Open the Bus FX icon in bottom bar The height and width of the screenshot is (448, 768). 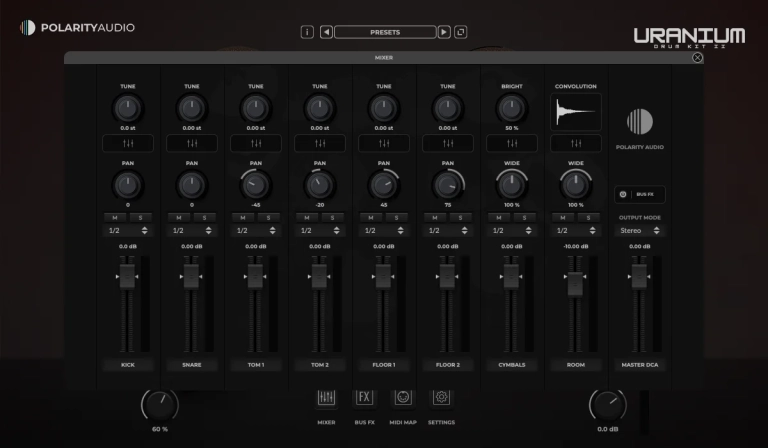point(364,398)
